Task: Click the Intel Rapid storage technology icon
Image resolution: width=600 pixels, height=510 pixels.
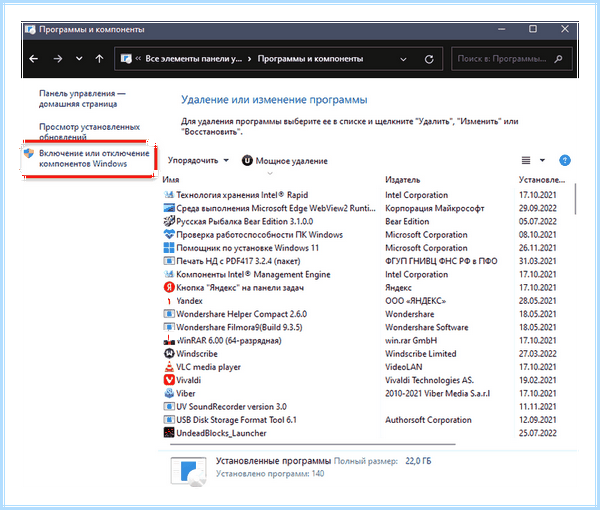Action: (169, 195)
